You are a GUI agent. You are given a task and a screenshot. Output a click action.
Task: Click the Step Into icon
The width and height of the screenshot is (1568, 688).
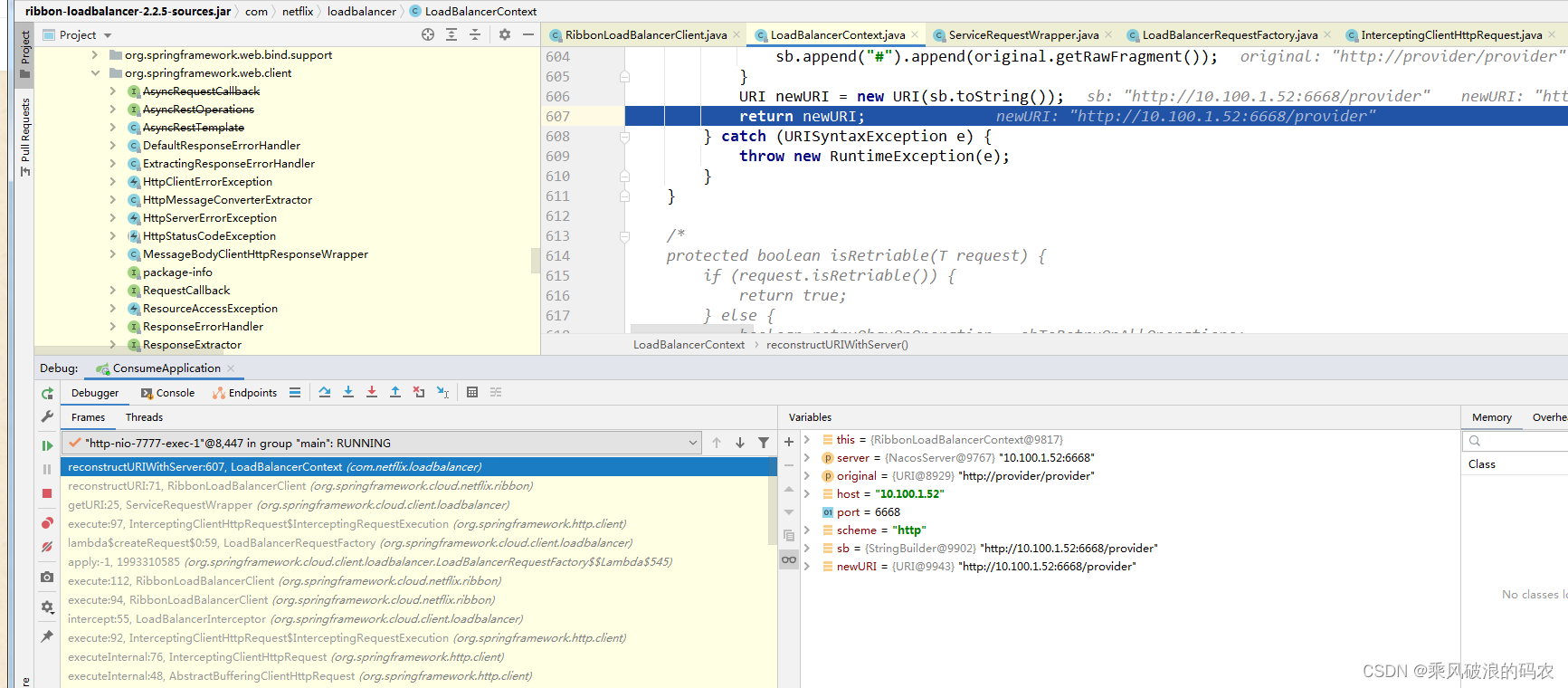click(x=348, y=392)
